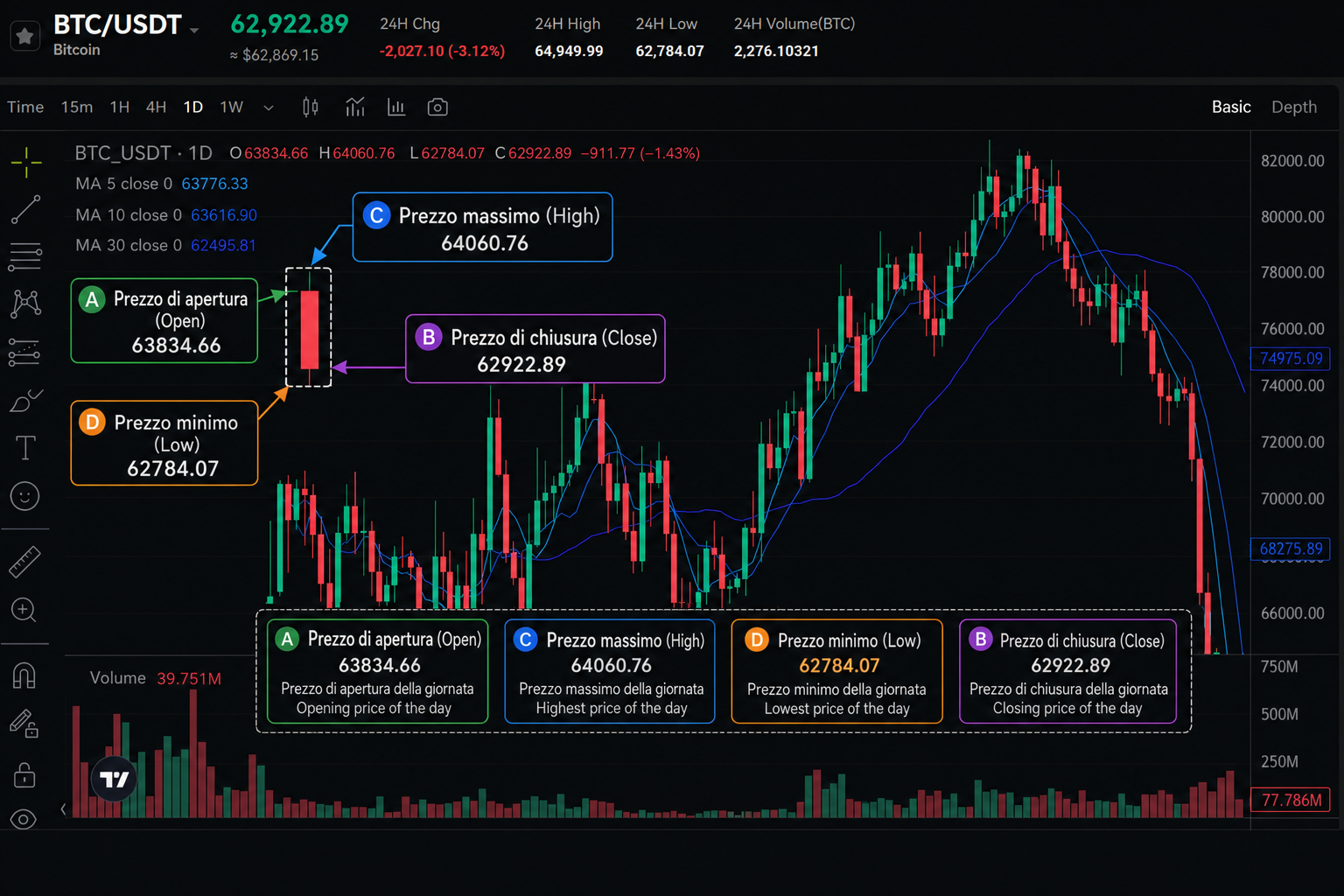Click the TradingView logo
Viewport: 1344px width, 896px height.
[x=115, y=779]
